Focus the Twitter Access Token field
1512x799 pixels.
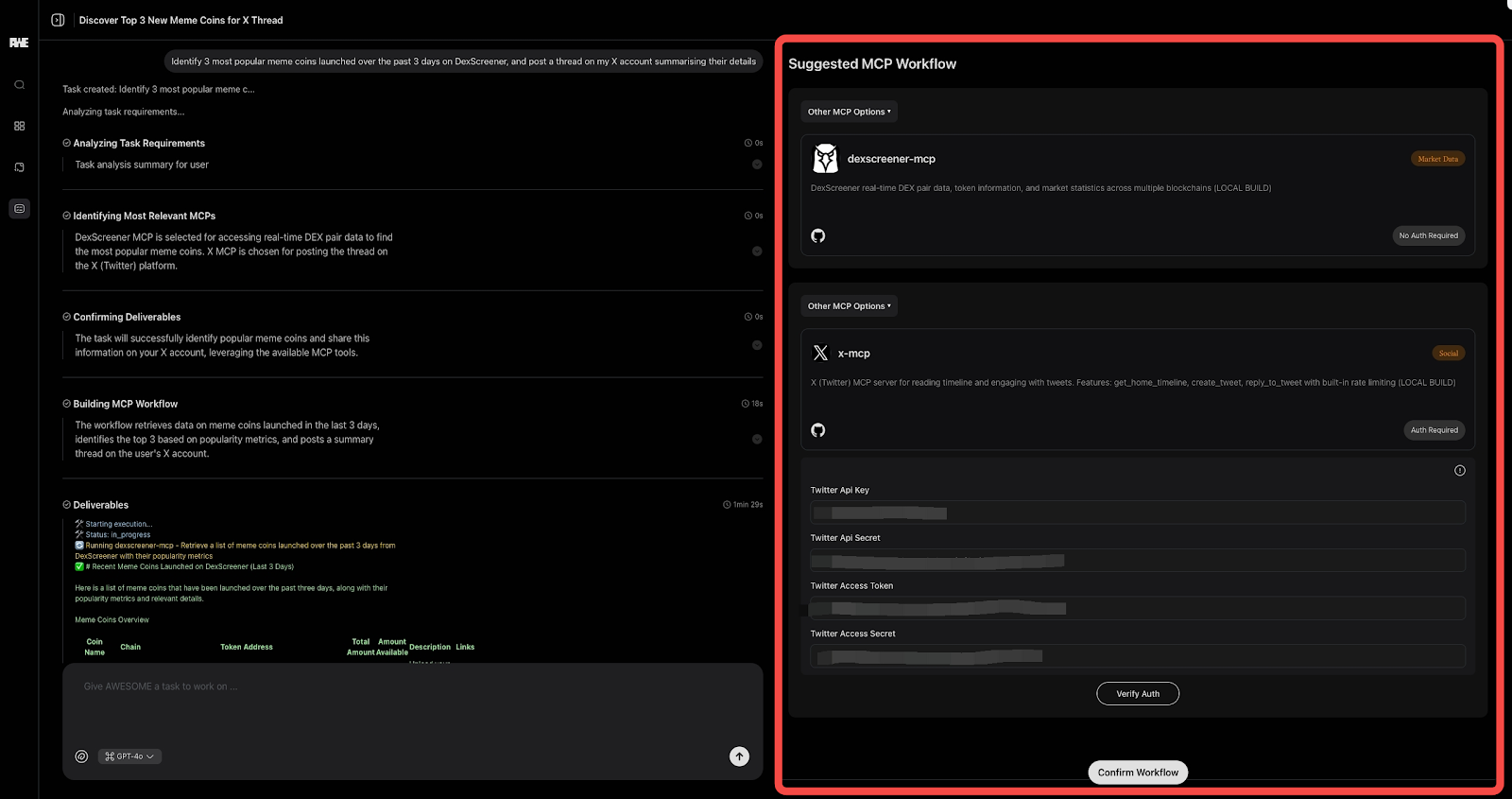[1138, 608]
